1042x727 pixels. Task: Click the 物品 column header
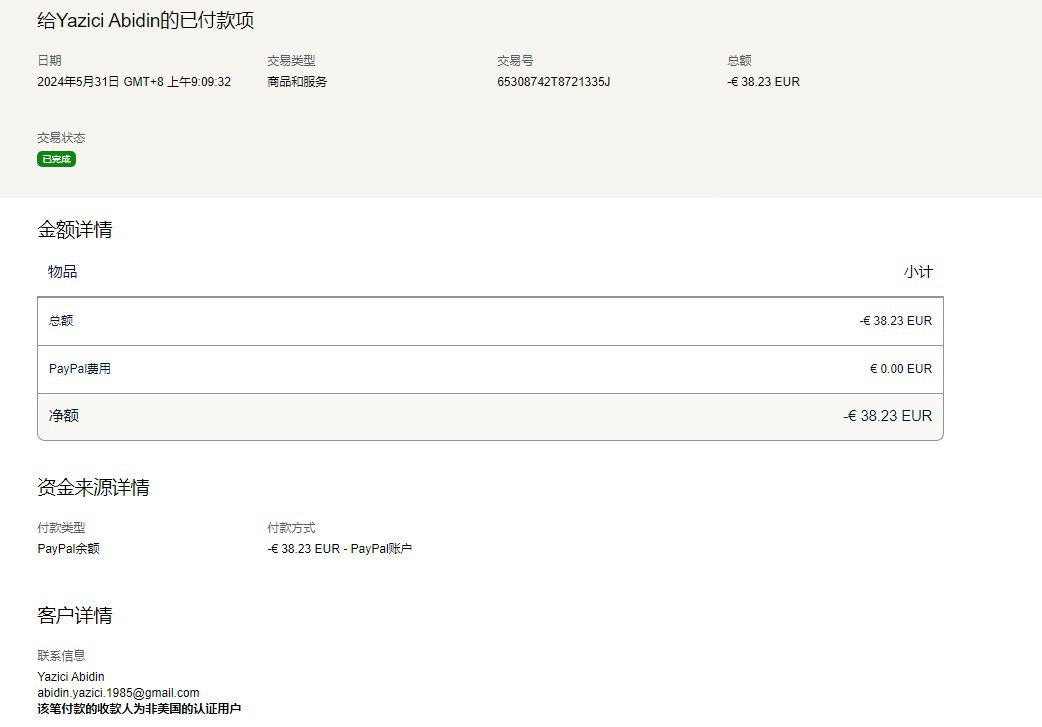coord(62,272)
